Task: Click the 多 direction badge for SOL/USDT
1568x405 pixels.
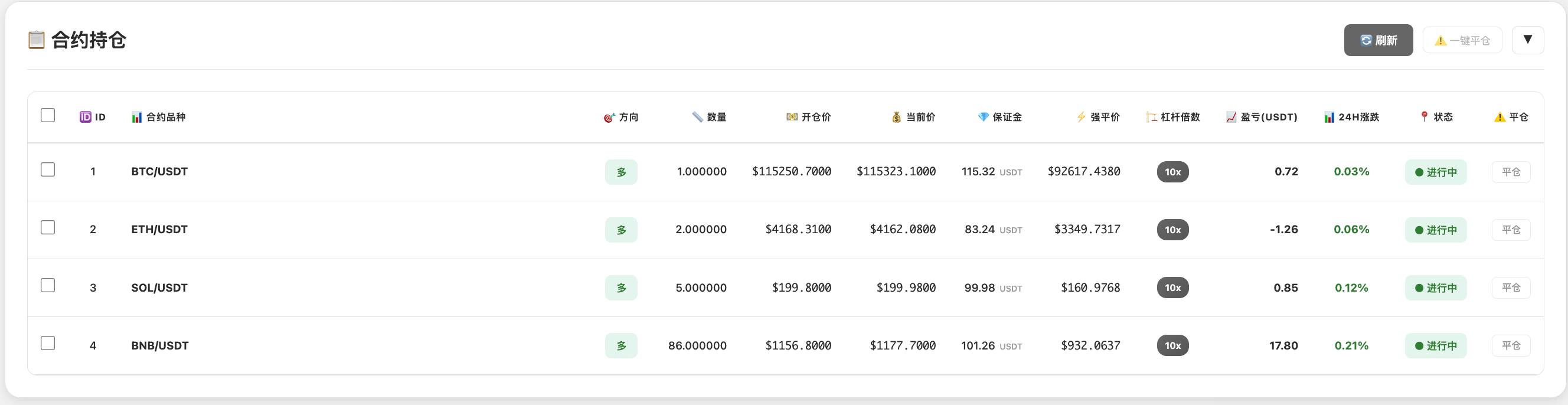Action: pos(621,288)
